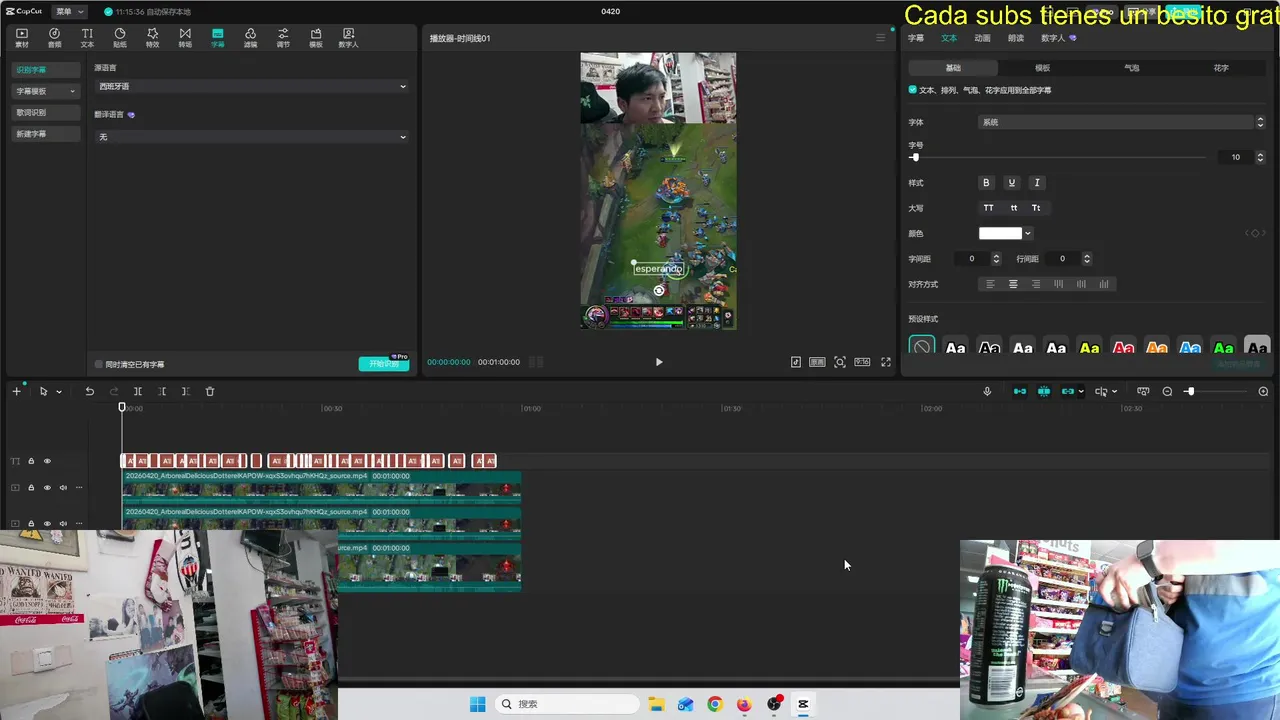Click the microphone record voiceover icon
This screenshot has width=1280, height=720.
point(987,391)
